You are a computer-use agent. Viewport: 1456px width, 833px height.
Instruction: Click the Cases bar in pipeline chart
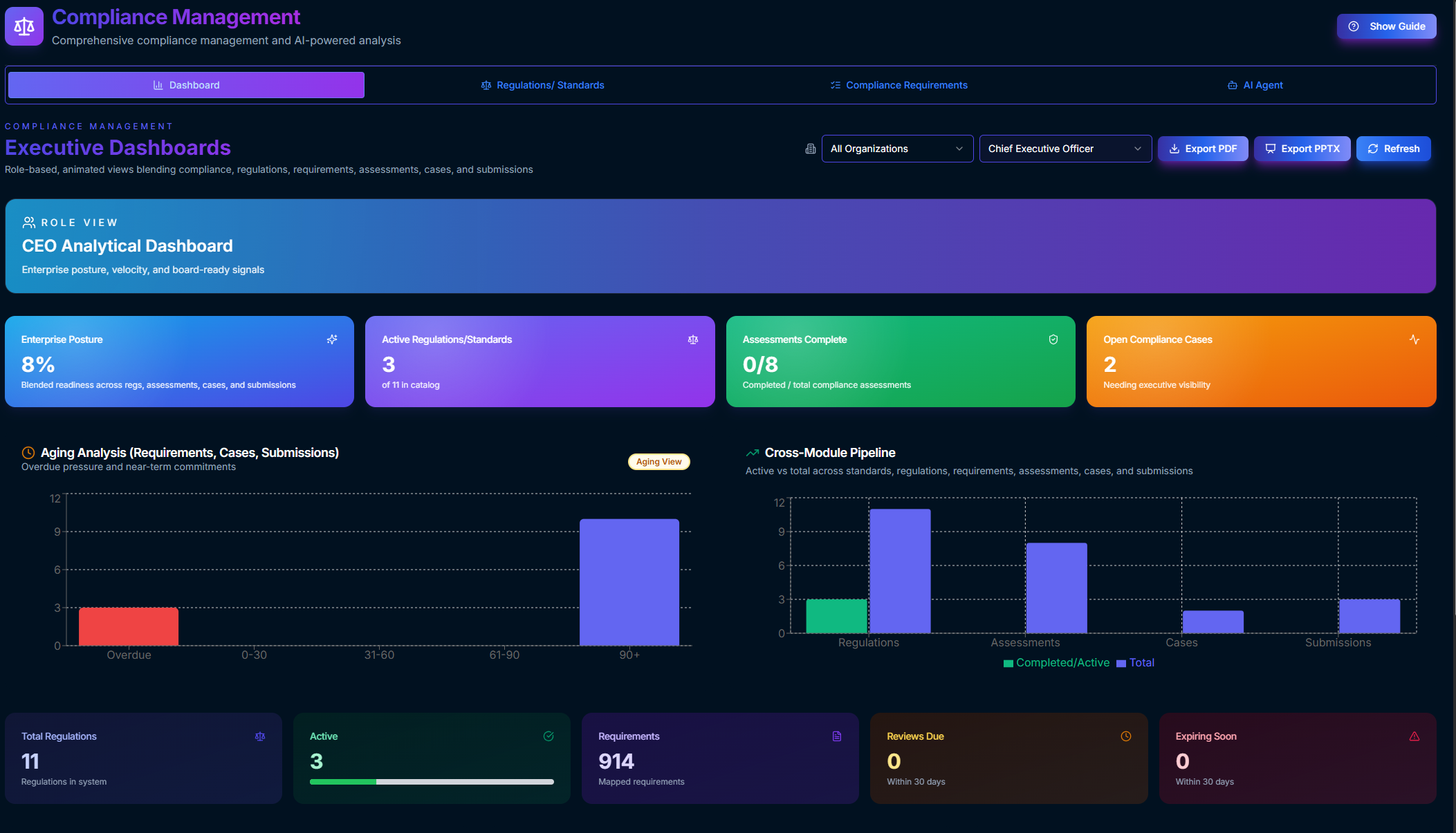pos(1213,622)
